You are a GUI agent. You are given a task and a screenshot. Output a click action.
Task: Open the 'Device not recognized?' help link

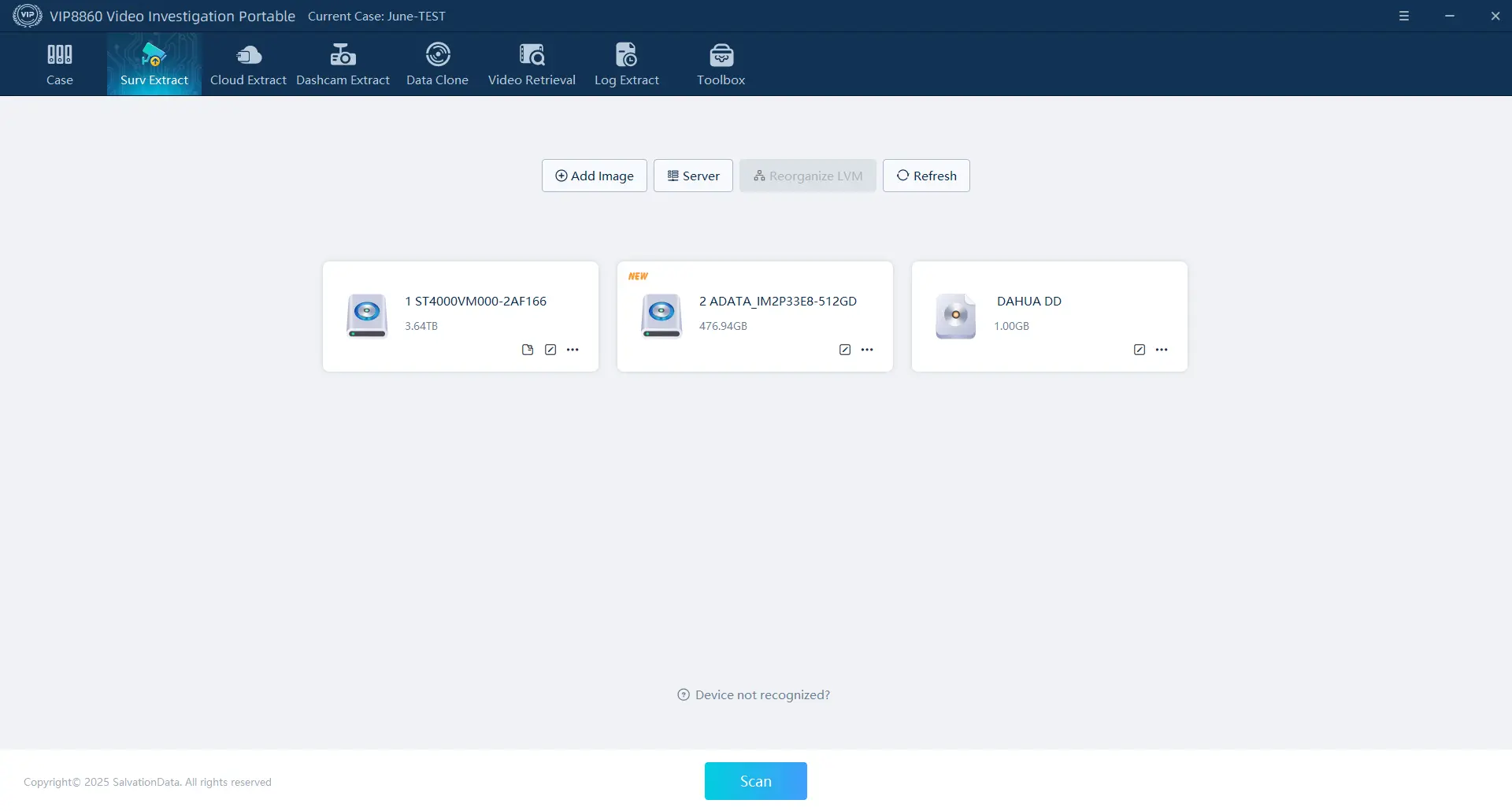point(754,694)
